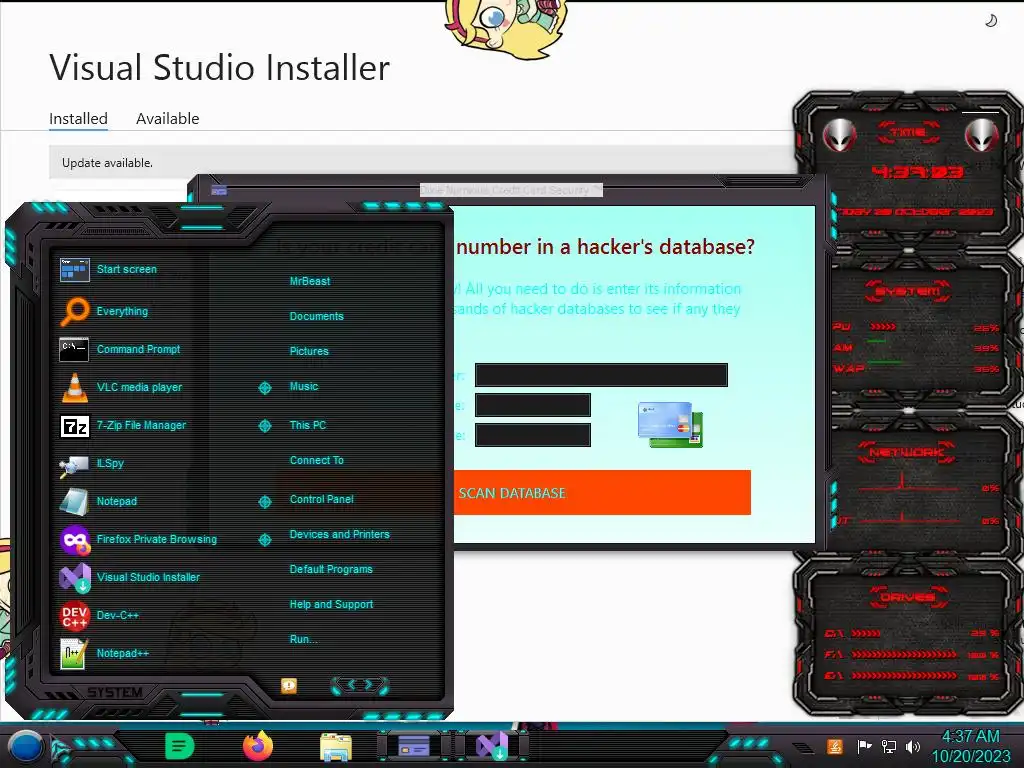Click the TIME gadget clock display

pos(917,172)
